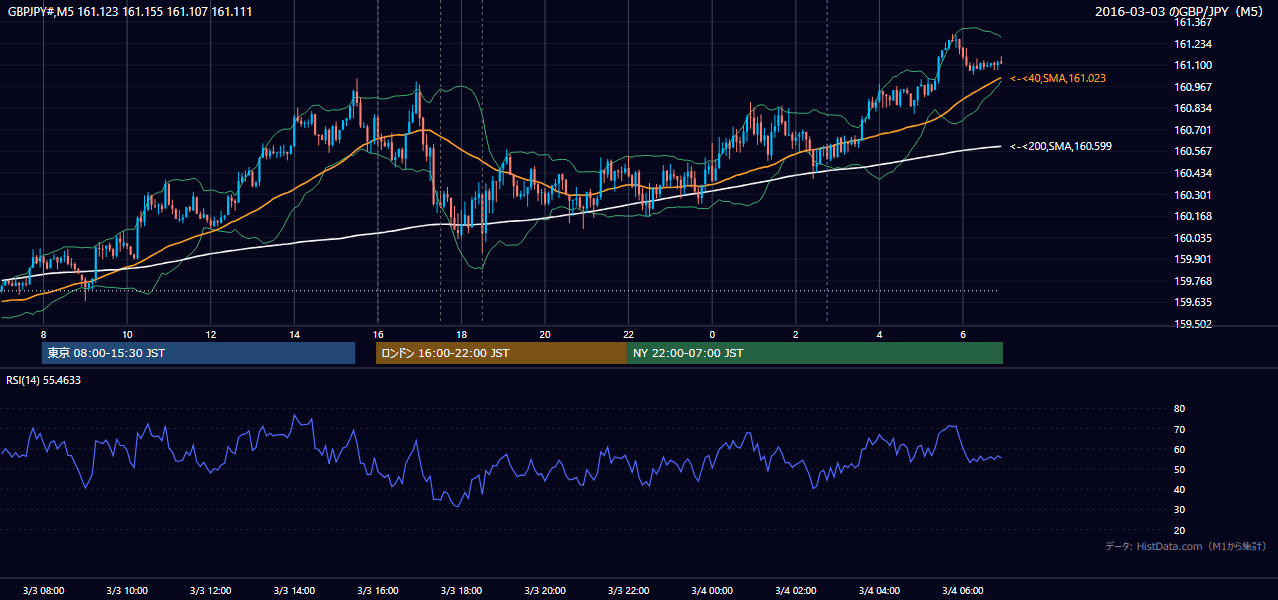Click hour label 22 beneath the price chart
This screenshot has height=600, width=1278.
pos(628,334)
